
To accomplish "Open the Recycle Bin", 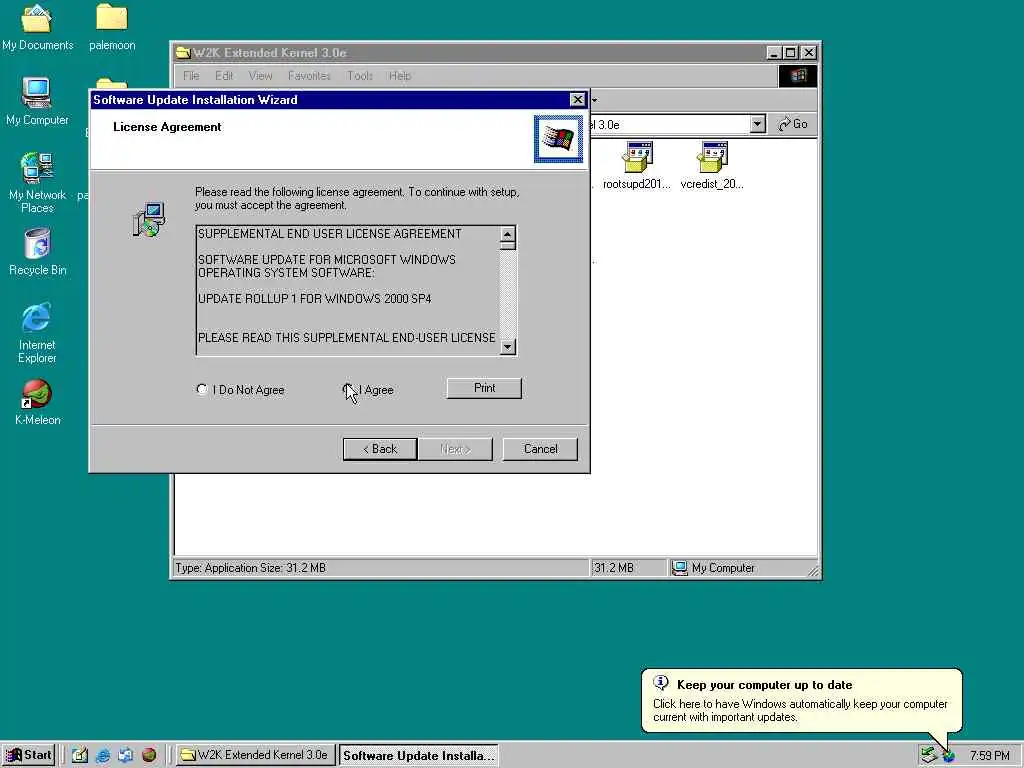I will (37, 251).
